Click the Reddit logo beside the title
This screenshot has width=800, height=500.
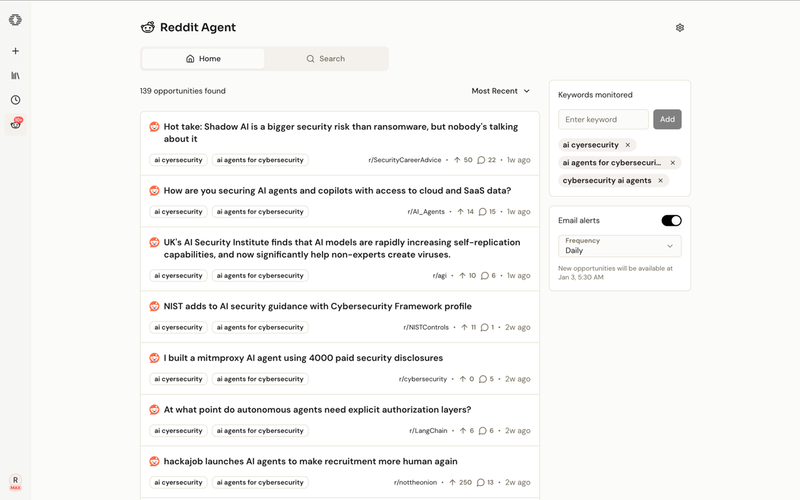pyautogui.click(x=147, y=28)
